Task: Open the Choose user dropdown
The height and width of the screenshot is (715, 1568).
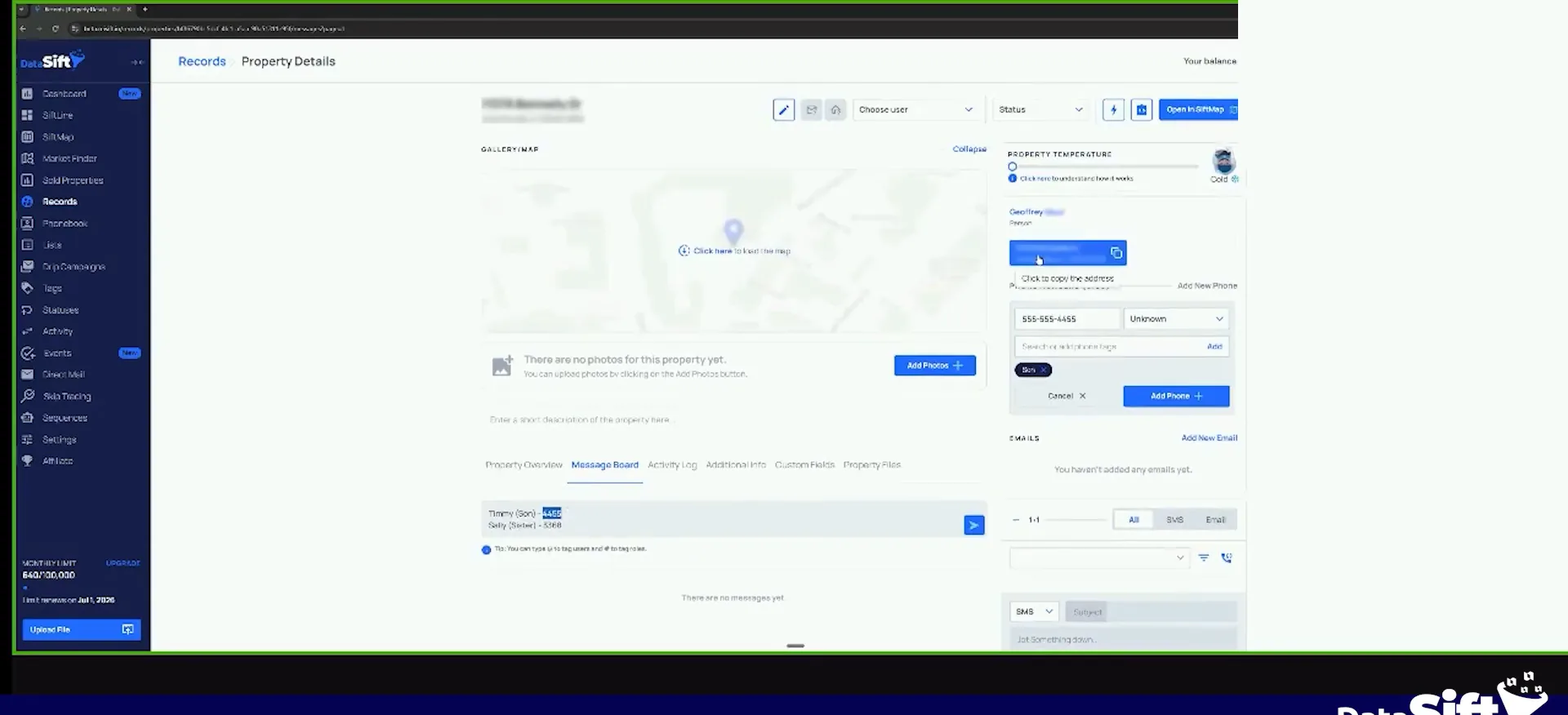Action: [x=915, y=109]
